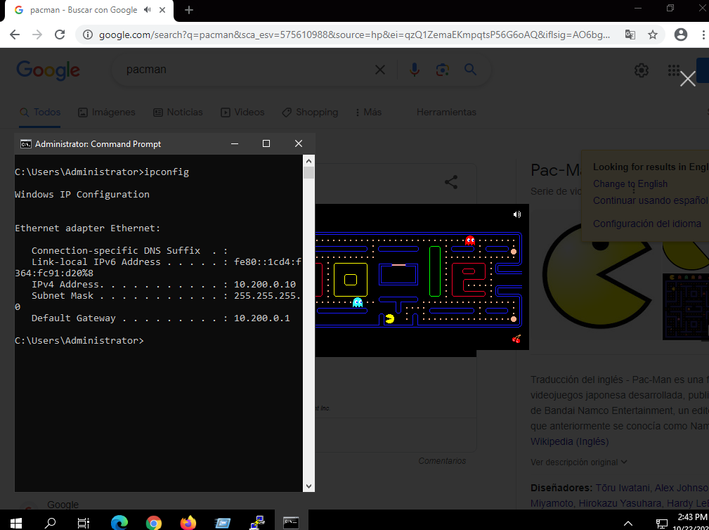Mute the Pac-Man game sound

[517, 214]
